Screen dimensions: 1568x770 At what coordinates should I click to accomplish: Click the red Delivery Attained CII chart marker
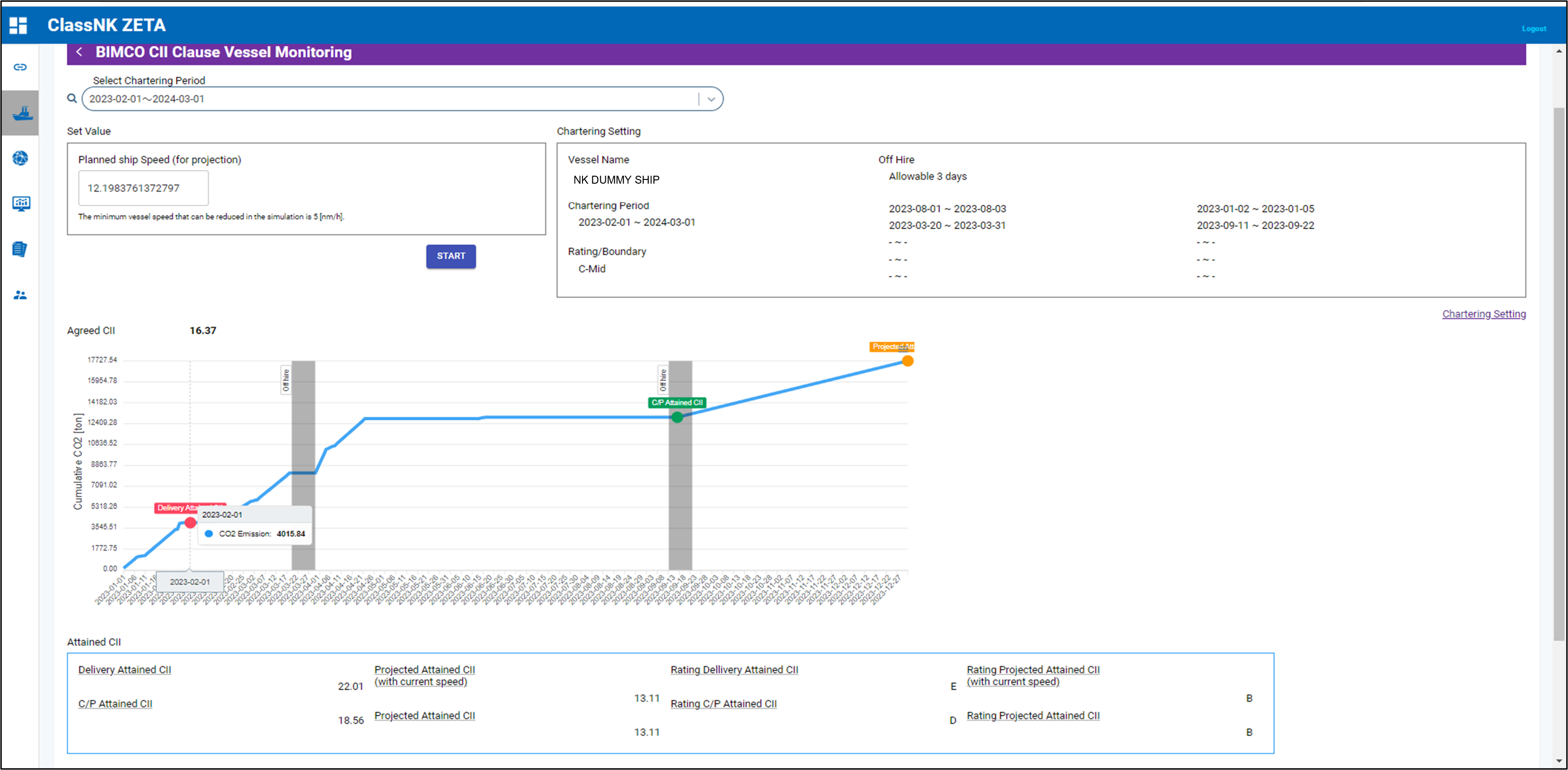(x=191, y=523)
